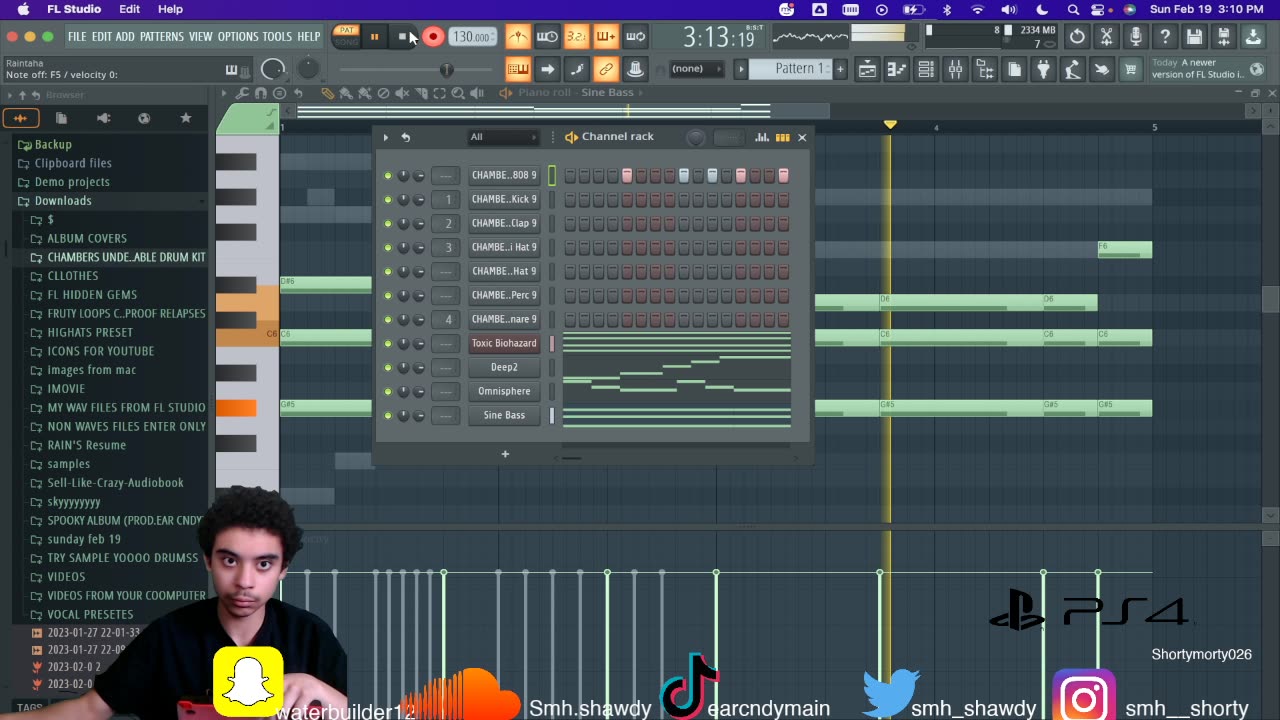1280x720 pixels.
Task: Mute the Deep2 channel
Action: point(388,367)
